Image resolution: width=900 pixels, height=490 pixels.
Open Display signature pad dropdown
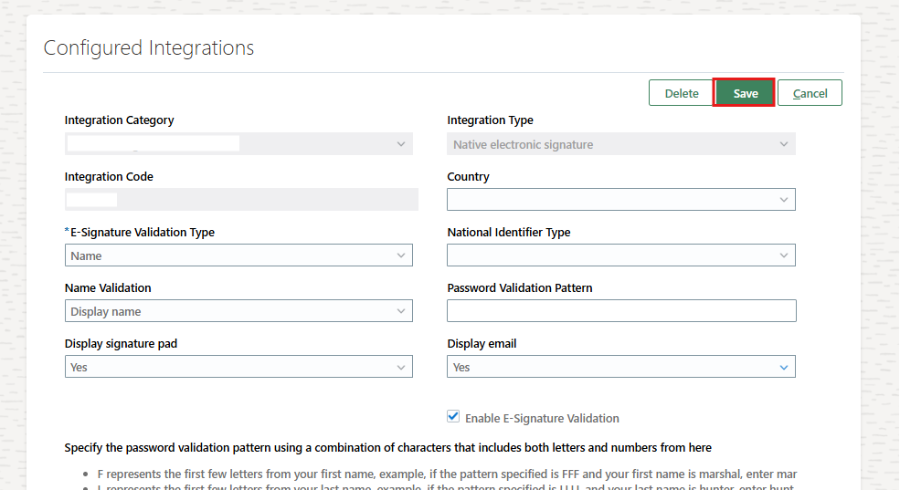[x=239, y=367]
